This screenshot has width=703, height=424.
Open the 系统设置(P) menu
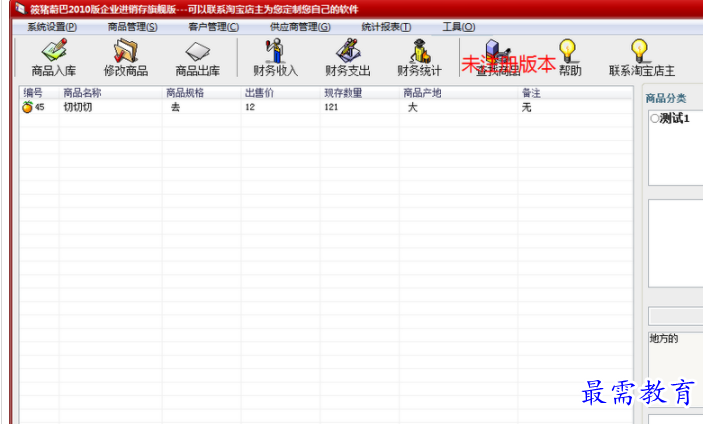click(x=52, y=27)
